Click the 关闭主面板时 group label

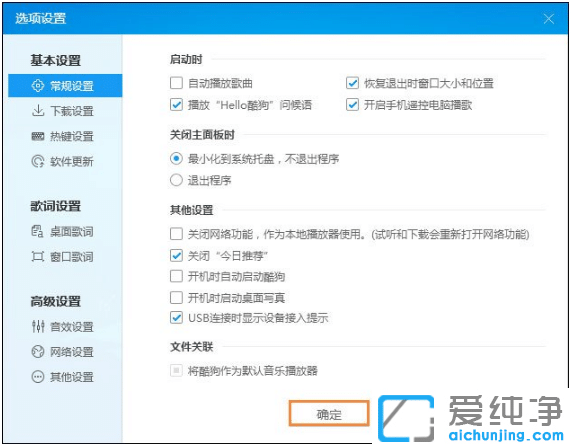coord(202,135)
